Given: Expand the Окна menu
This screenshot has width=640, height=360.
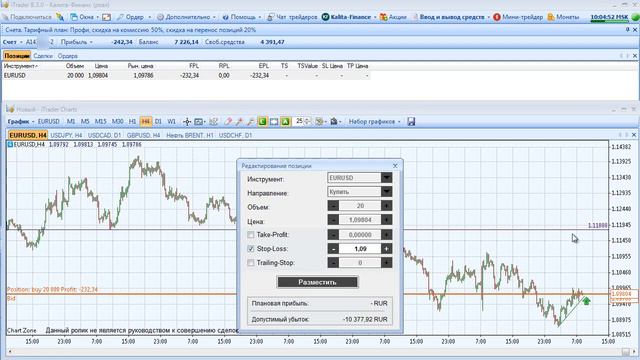Looking at the screenshot, I should click(x=85, y=17).
